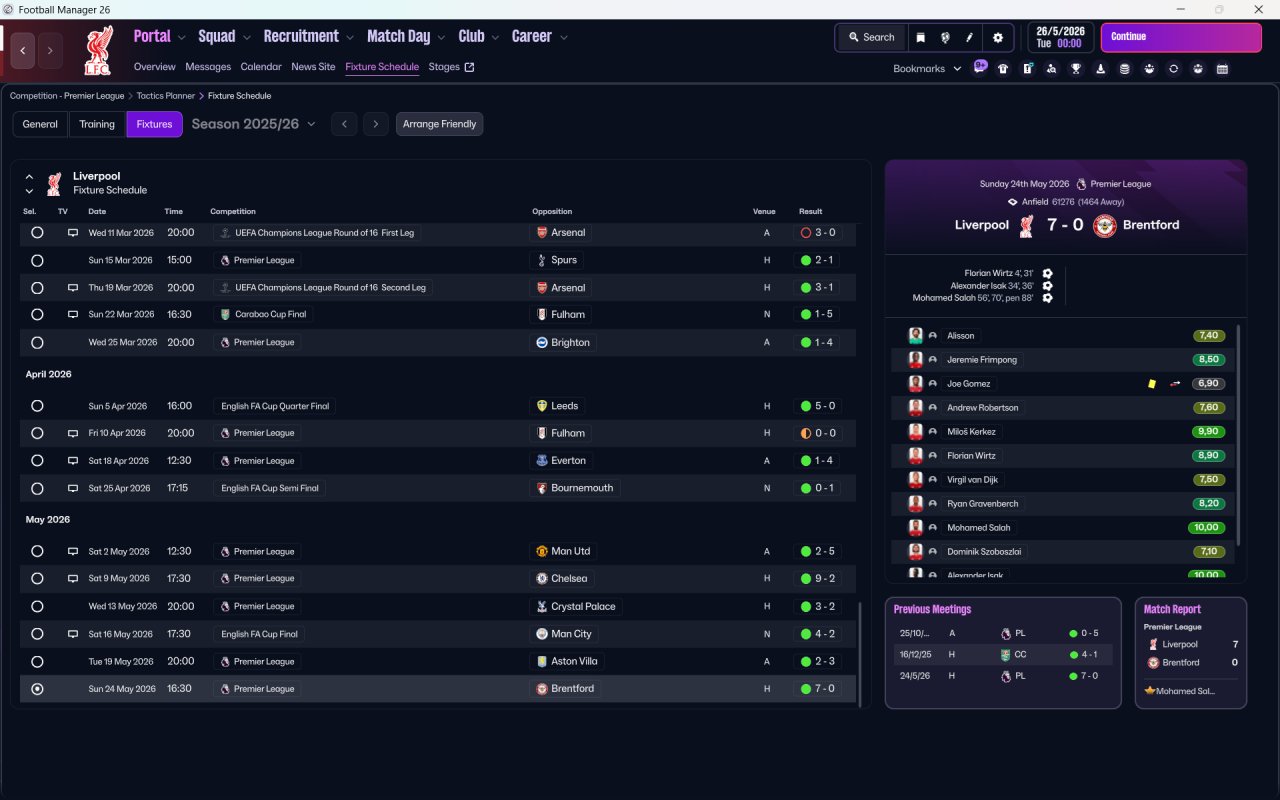Image resolution: width=1280 pixels, height=800 pixels.
Task: Open the Bookmarks dropdown
Action: point(927,69)
